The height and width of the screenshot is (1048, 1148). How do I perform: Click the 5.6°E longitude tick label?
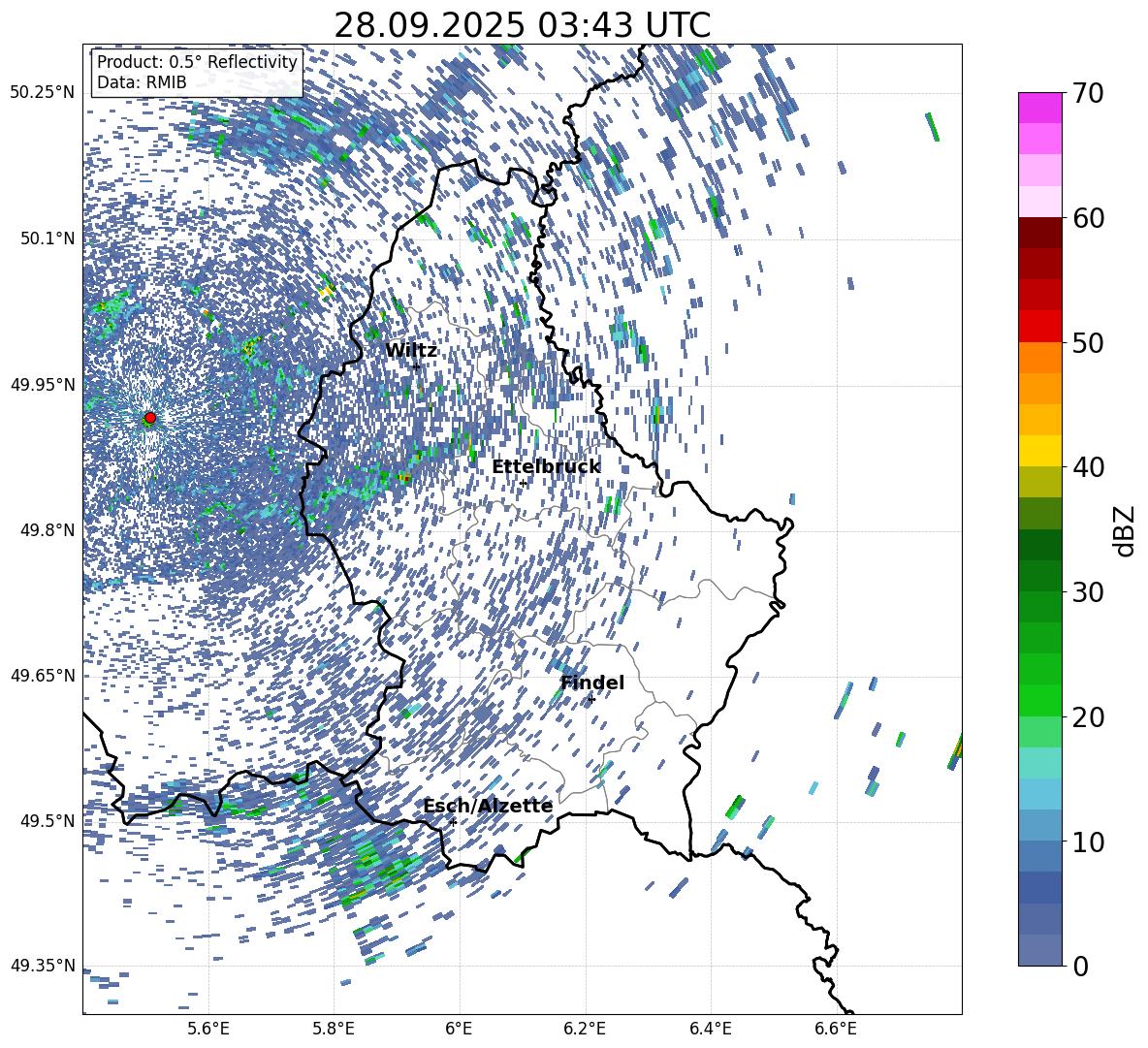tap(208, 1029)
